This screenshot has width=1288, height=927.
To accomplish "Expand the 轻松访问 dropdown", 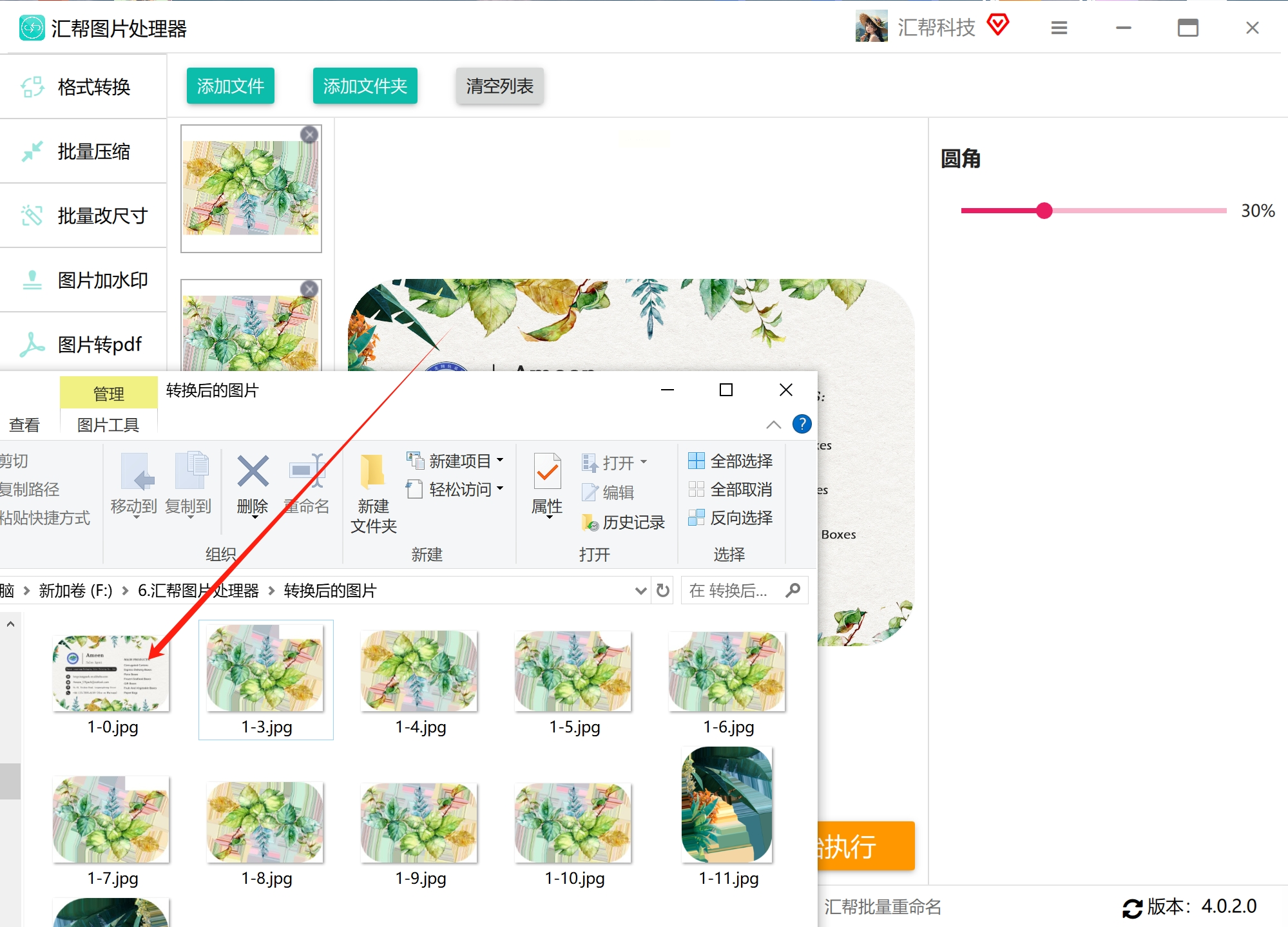I will (x=500, y=489).
